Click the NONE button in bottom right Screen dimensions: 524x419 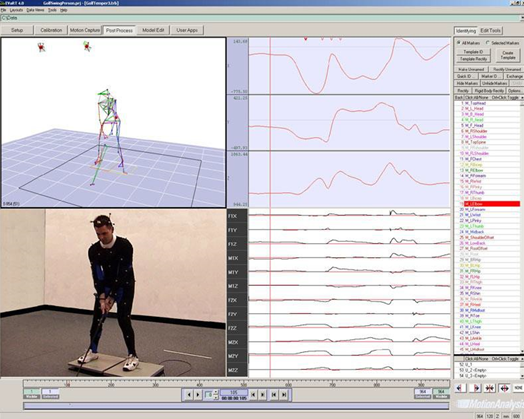tap(518, 388)
